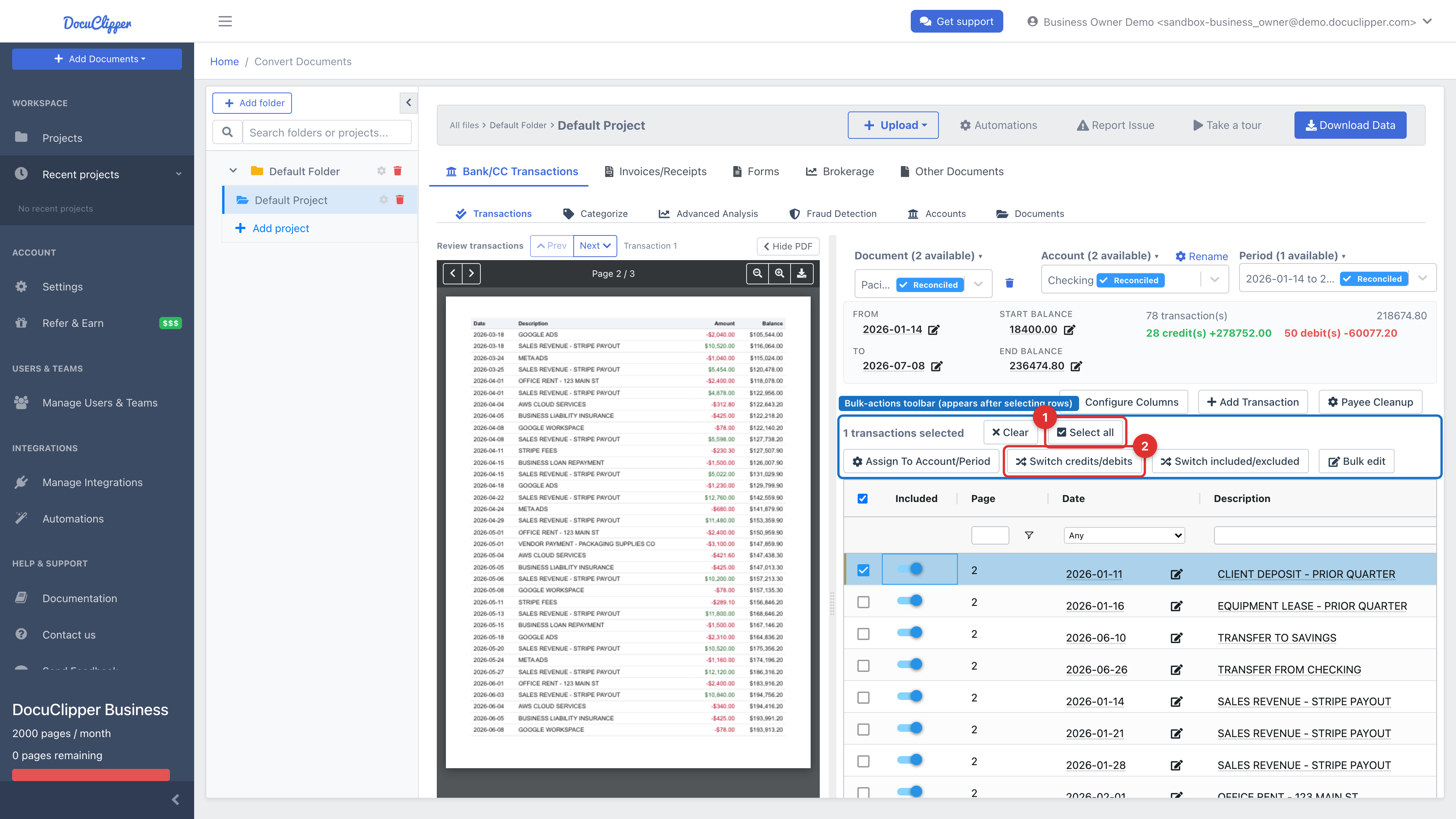Collapse the left sidebar chevron at bottom
This screenshot has height=819, width=1456.
[x=175, y=799]
